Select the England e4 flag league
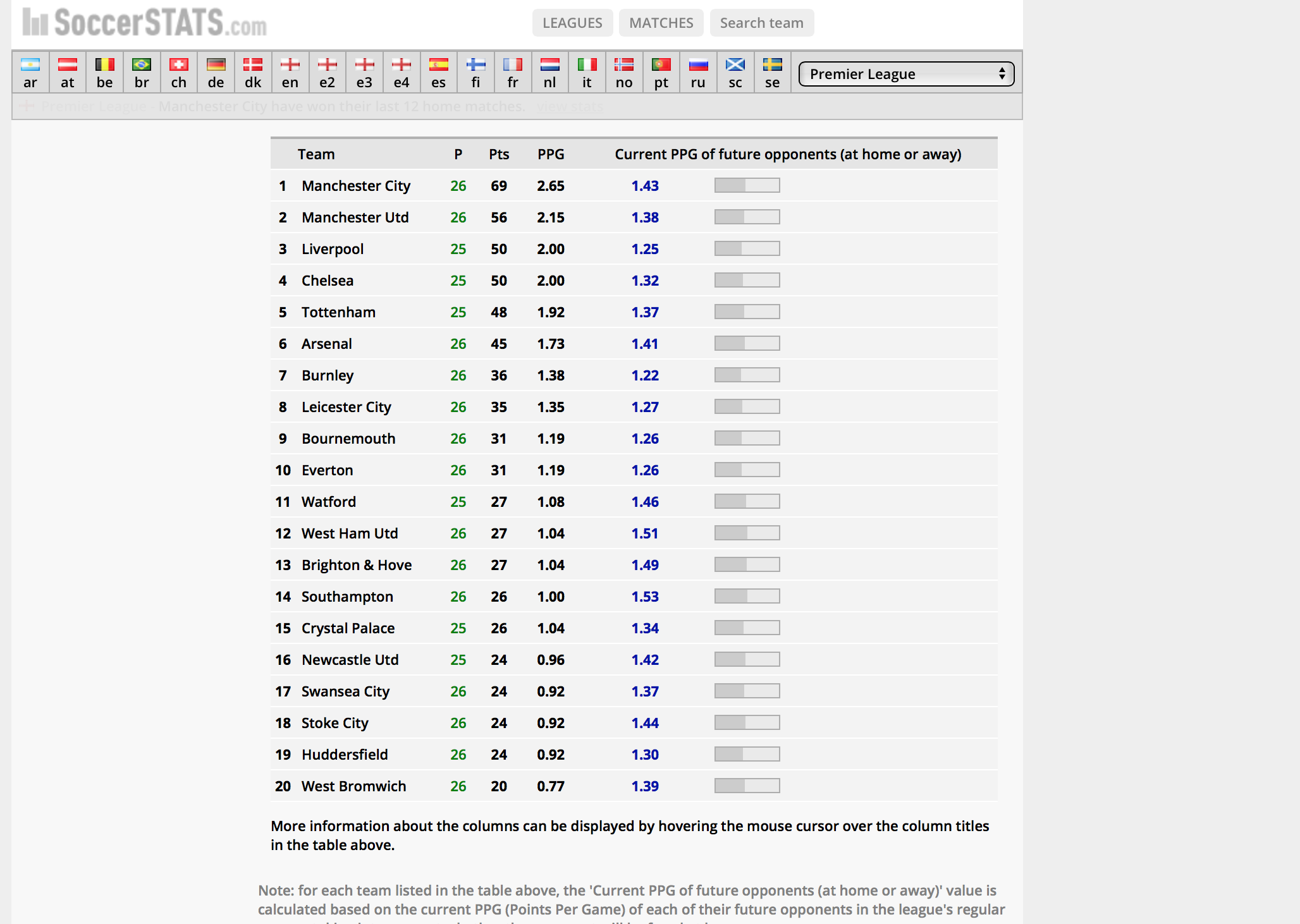The image size is (1300, 924). click(x=402, y=73)
